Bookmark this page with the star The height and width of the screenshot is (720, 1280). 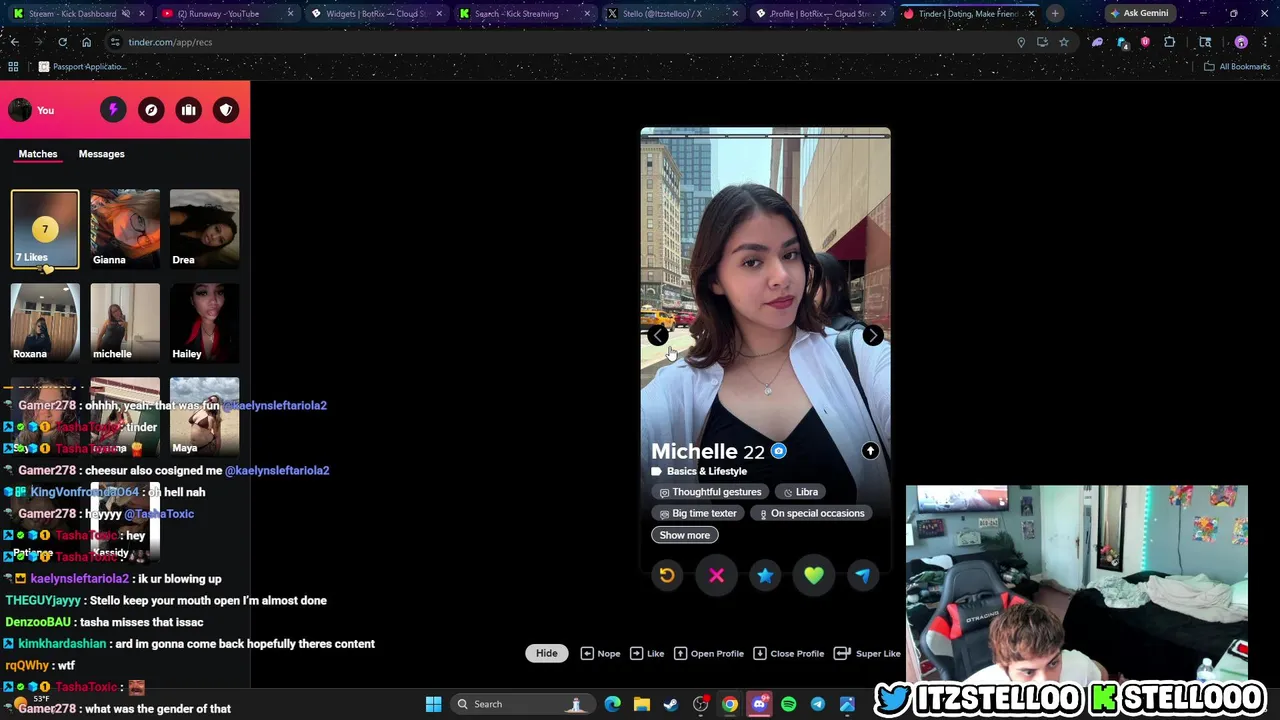(1064, 42)
